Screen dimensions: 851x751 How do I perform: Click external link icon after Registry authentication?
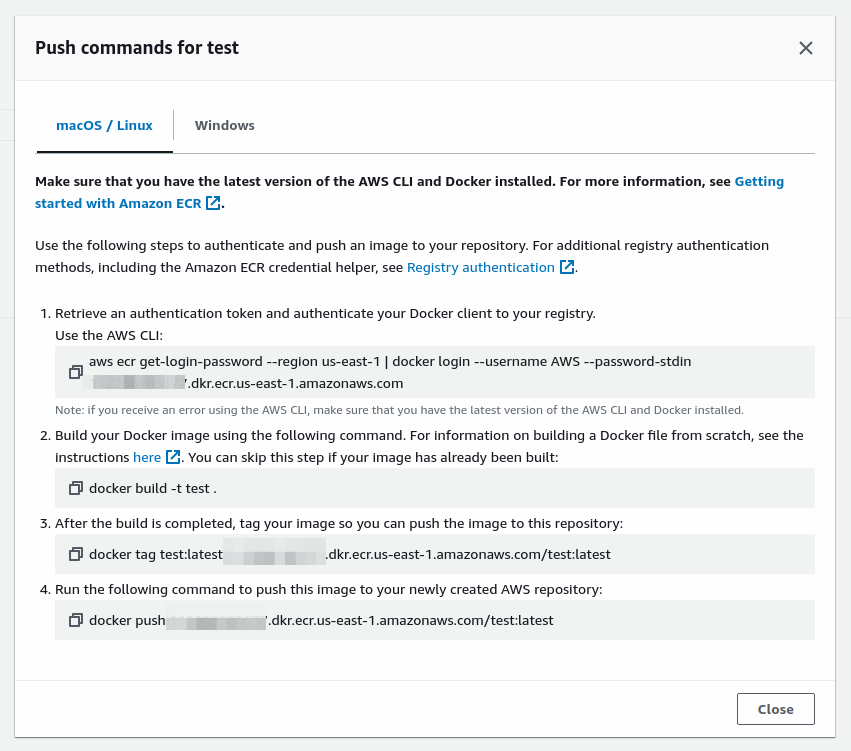point(567,267)
